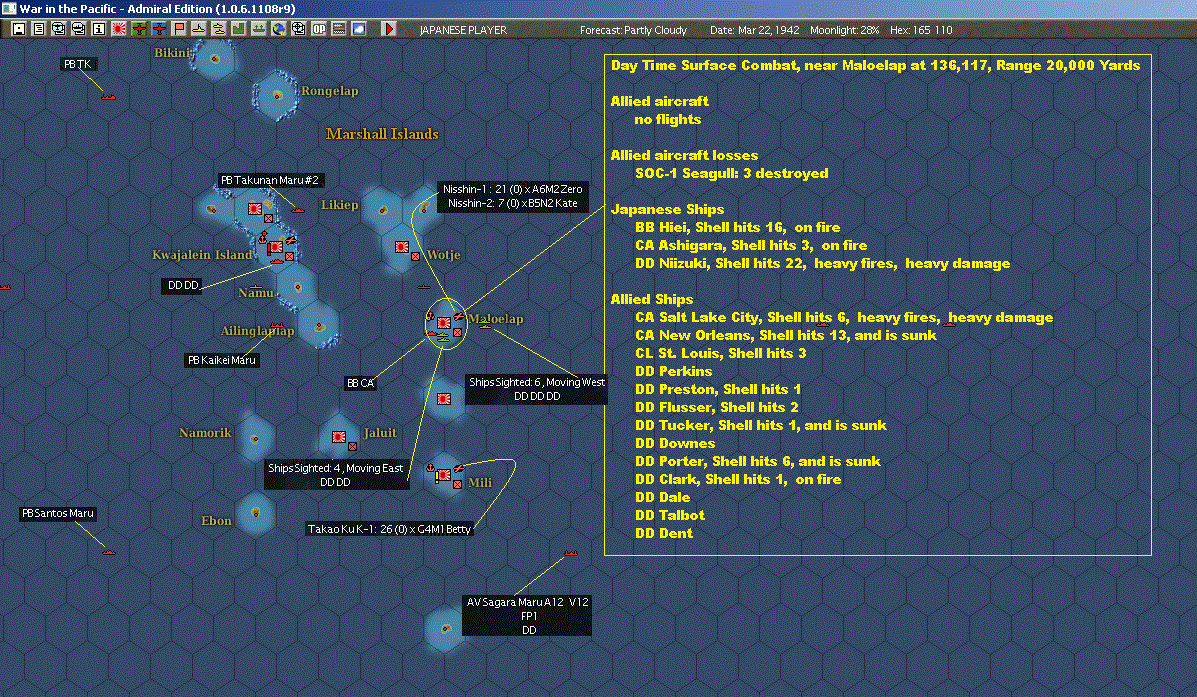Click the red end-turn play arrow
Viewport: 1197px width, 697px height.
point(389,29)
